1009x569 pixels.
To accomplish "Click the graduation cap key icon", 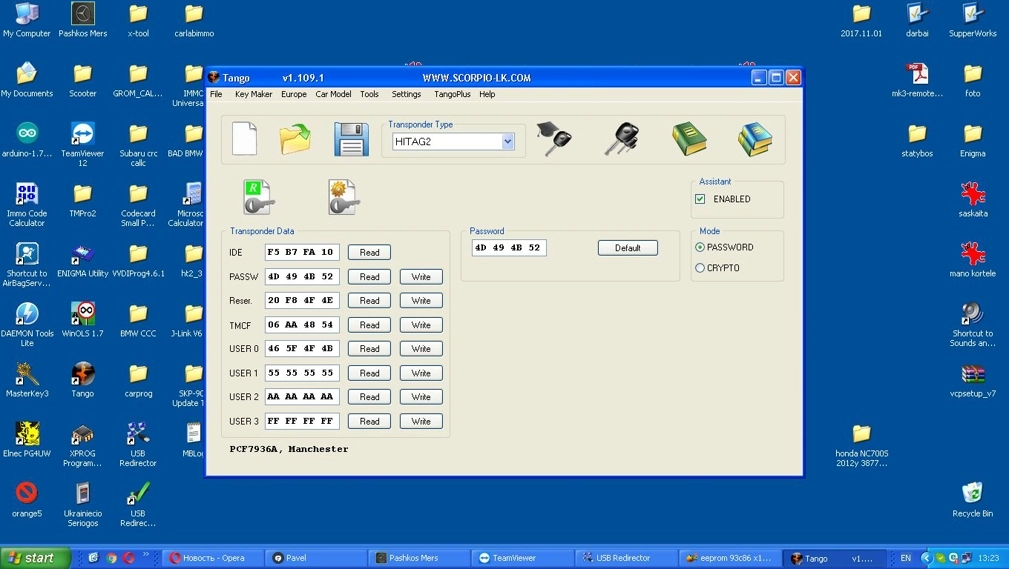I will 553,138.
